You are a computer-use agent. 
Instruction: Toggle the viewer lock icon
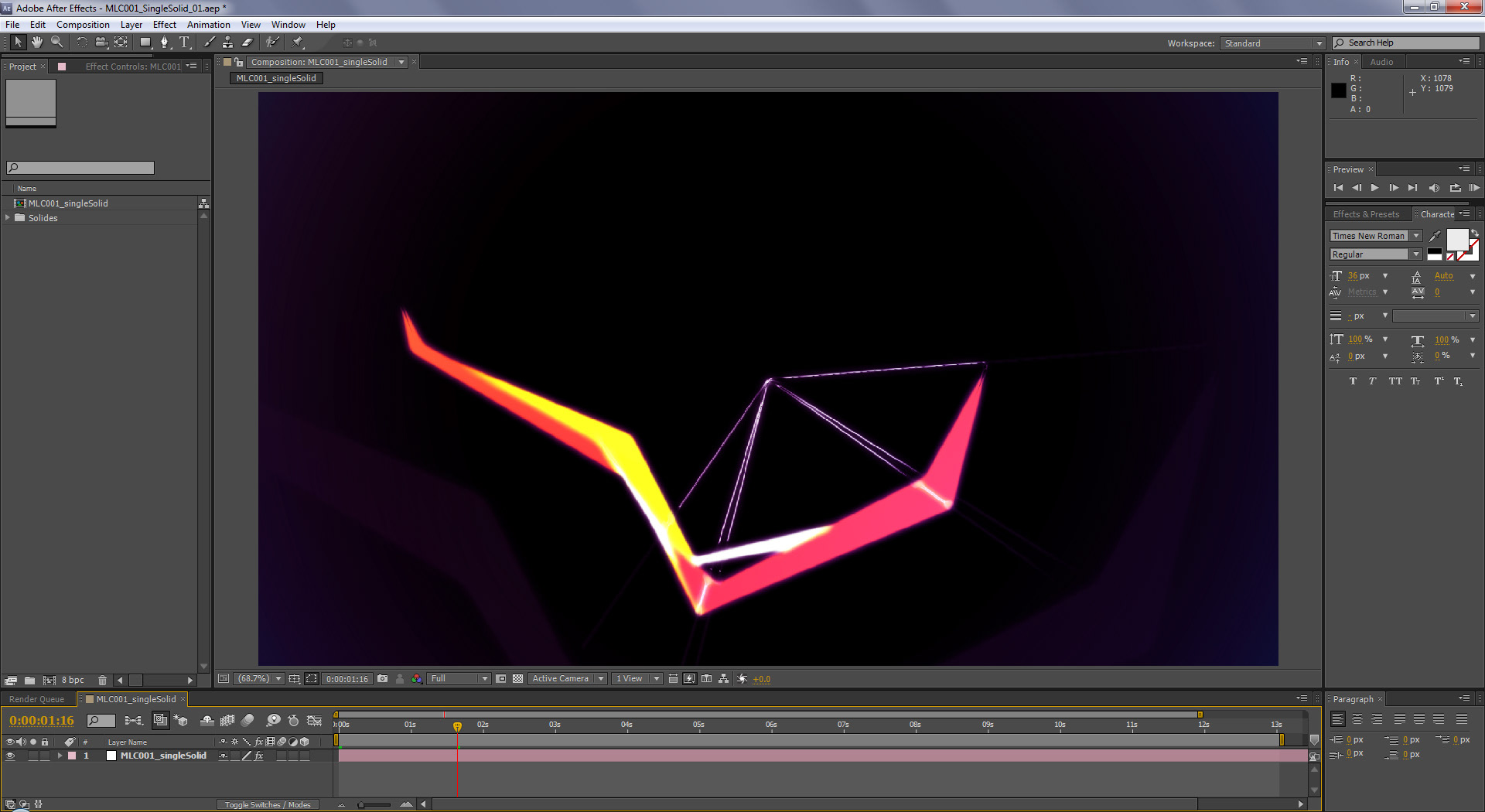[x=238, y=62]
